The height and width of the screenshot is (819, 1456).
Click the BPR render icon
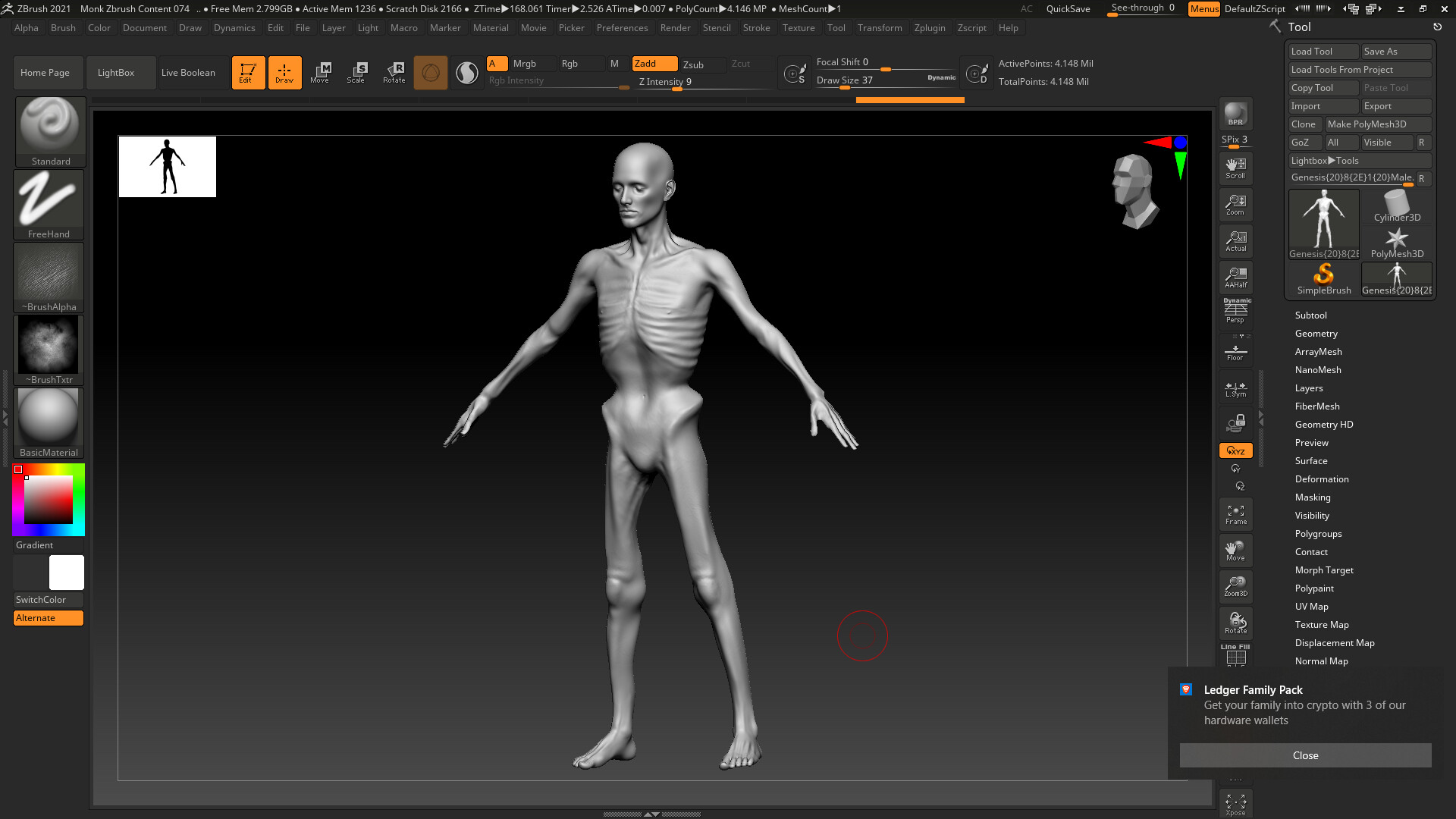tap(1235, 114)
